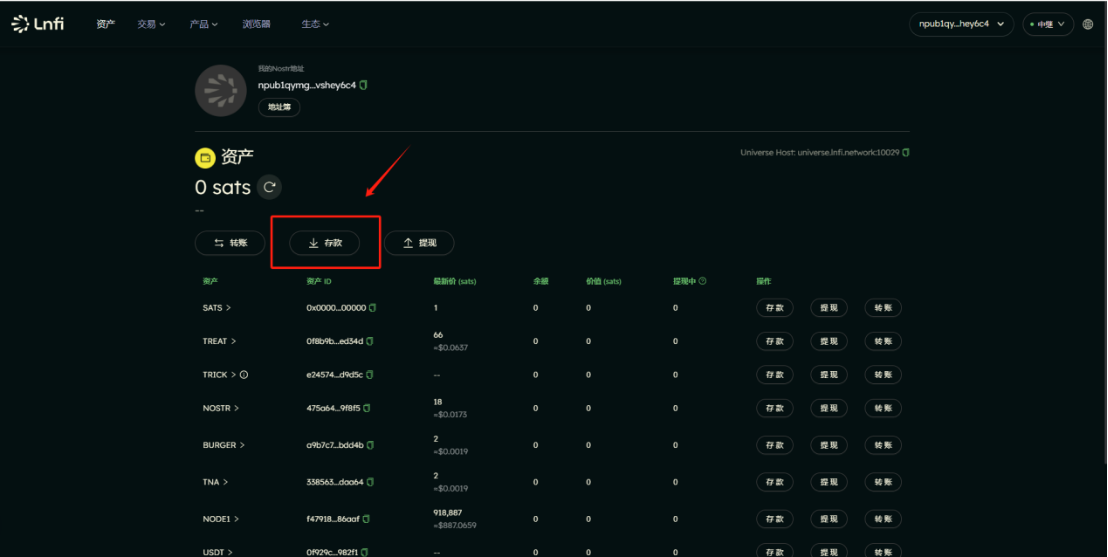Click the profile avatar image

220,90
